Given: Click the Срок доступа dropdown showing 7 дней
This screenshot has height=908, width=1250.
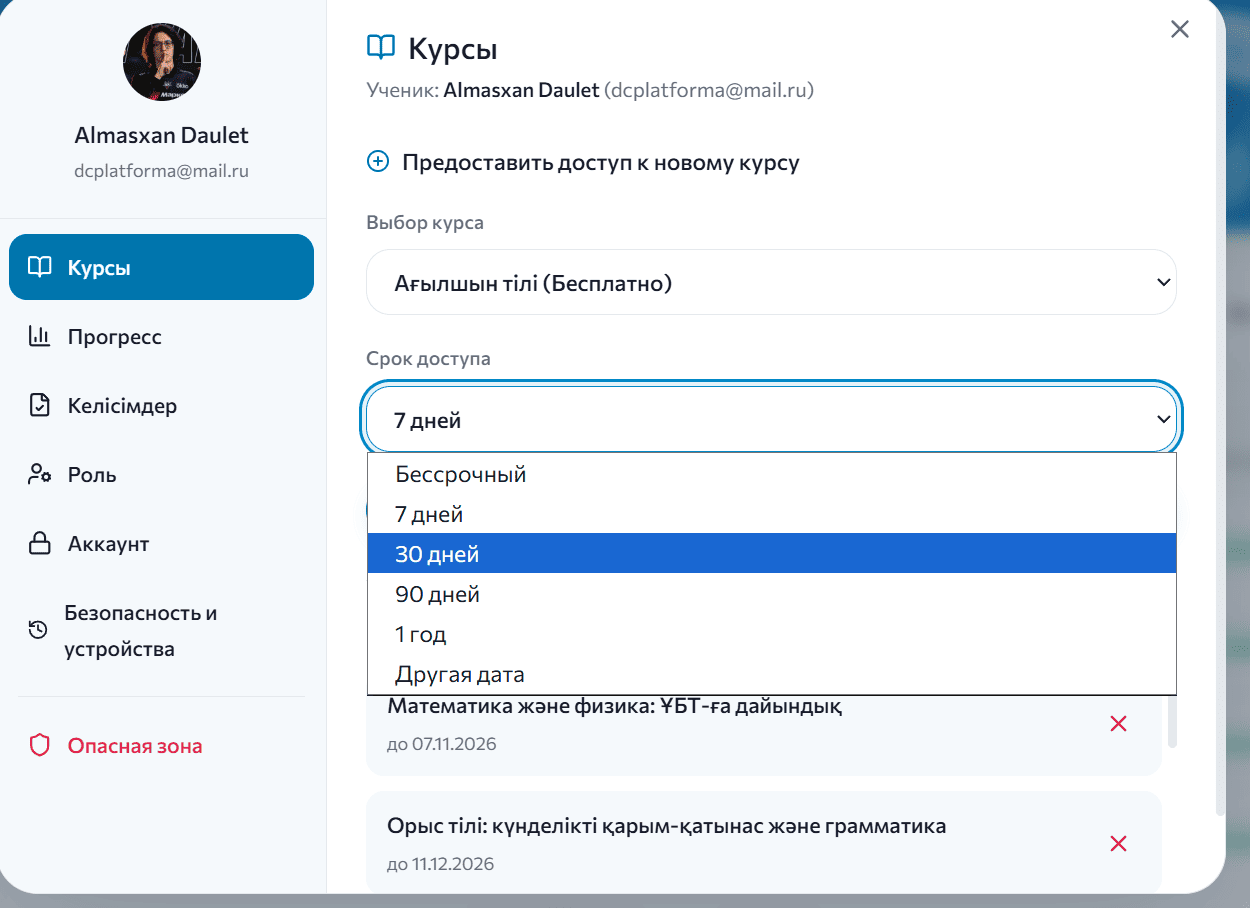Looking at the screenshot, I should click(771, 419).
